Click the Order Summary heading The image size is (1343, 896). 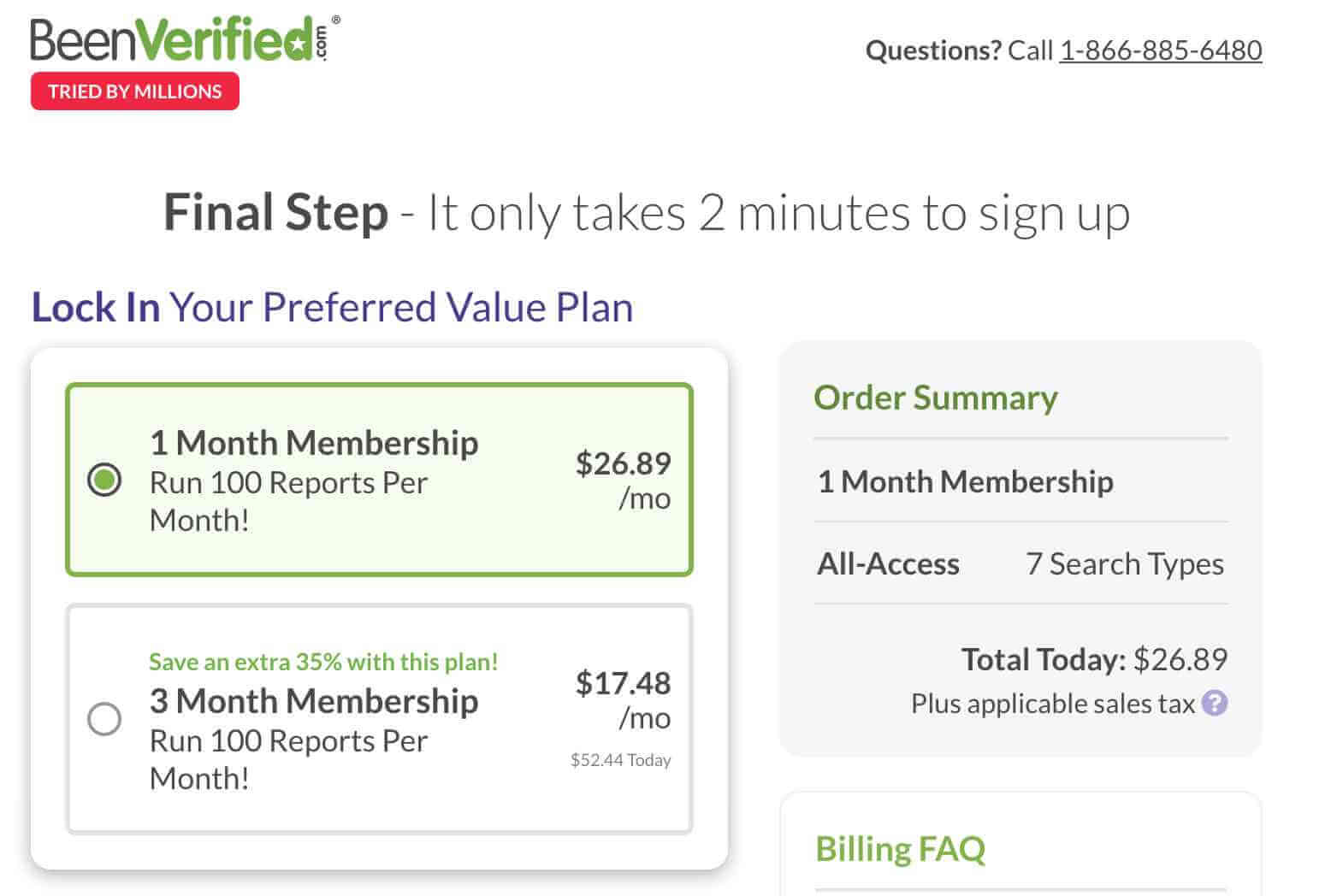pos(935,398)
